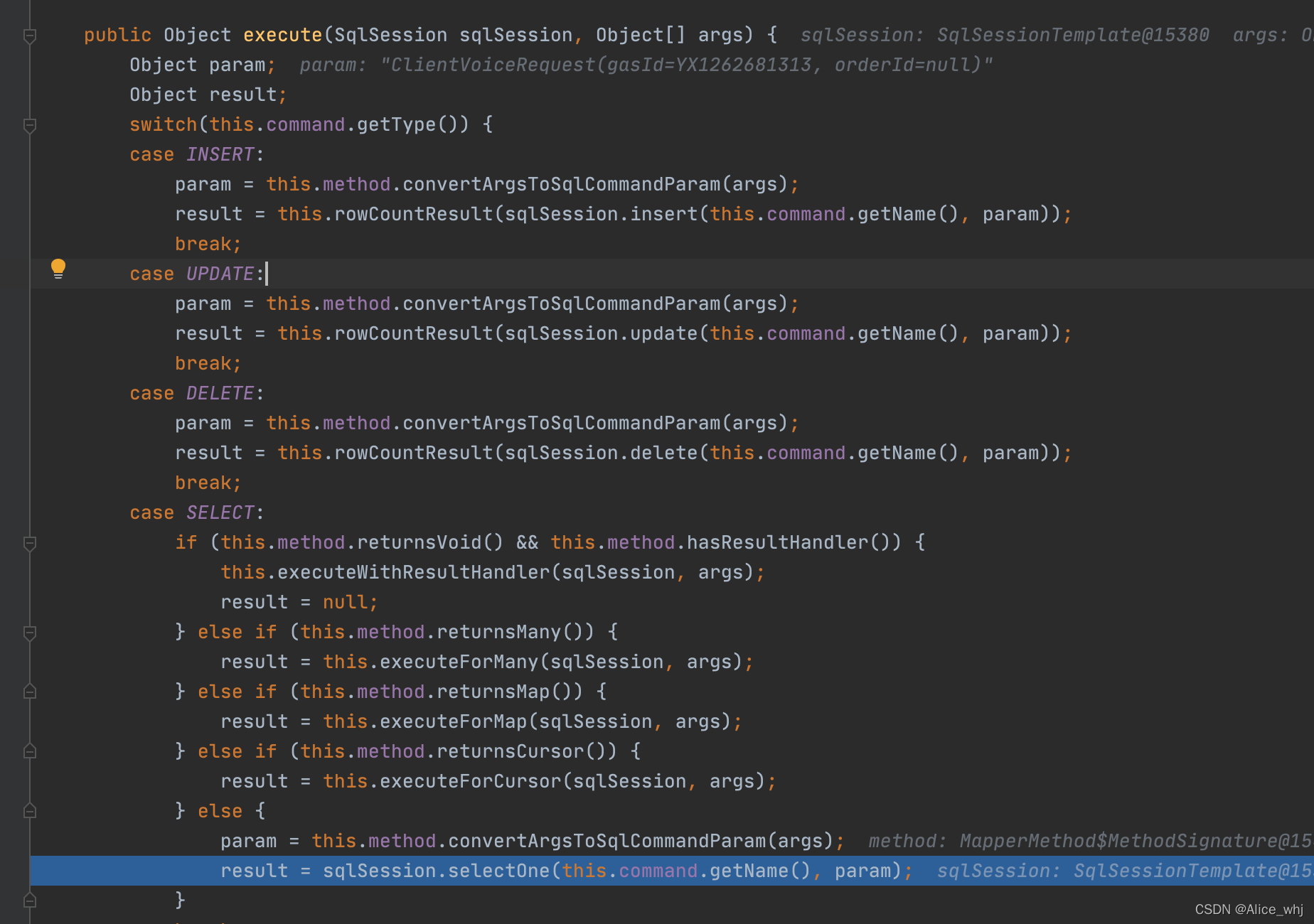
Task: Click executeWithResultHandler method call
Action: coord(414,572)
